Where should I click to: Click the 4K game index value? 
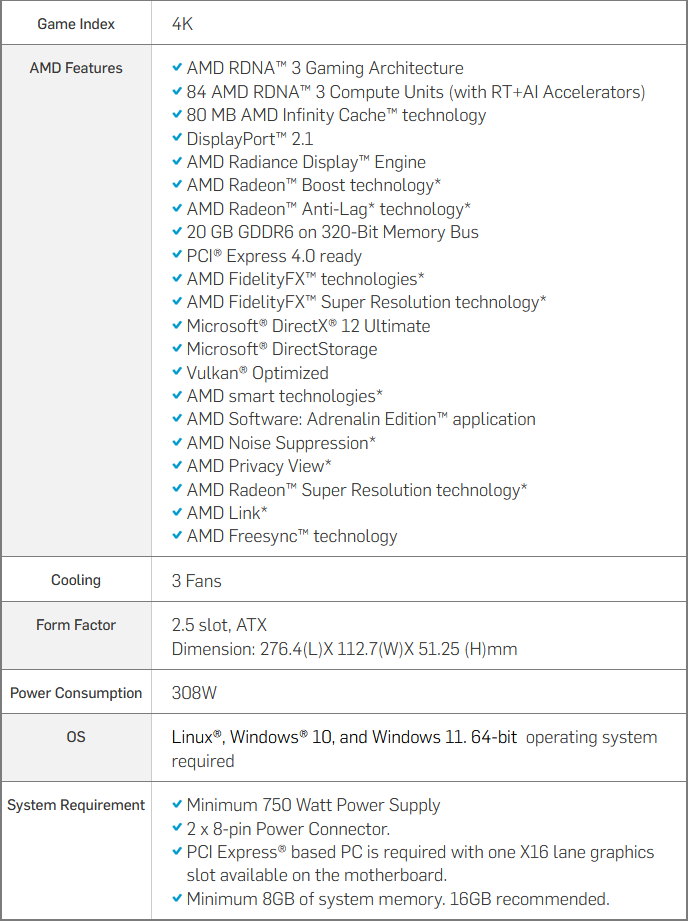point(182,24)
